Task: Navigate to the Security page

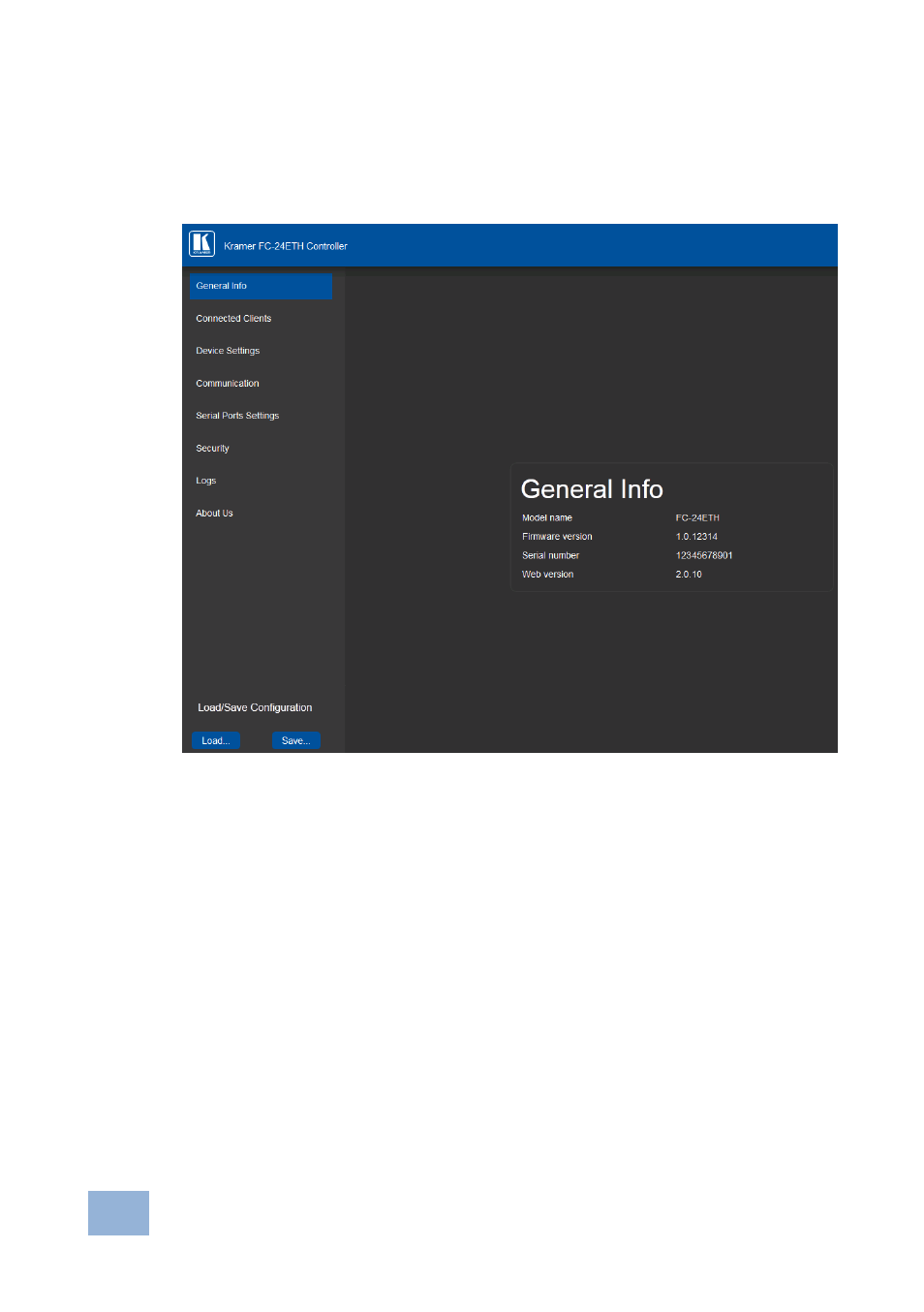Action: (212, 449)
